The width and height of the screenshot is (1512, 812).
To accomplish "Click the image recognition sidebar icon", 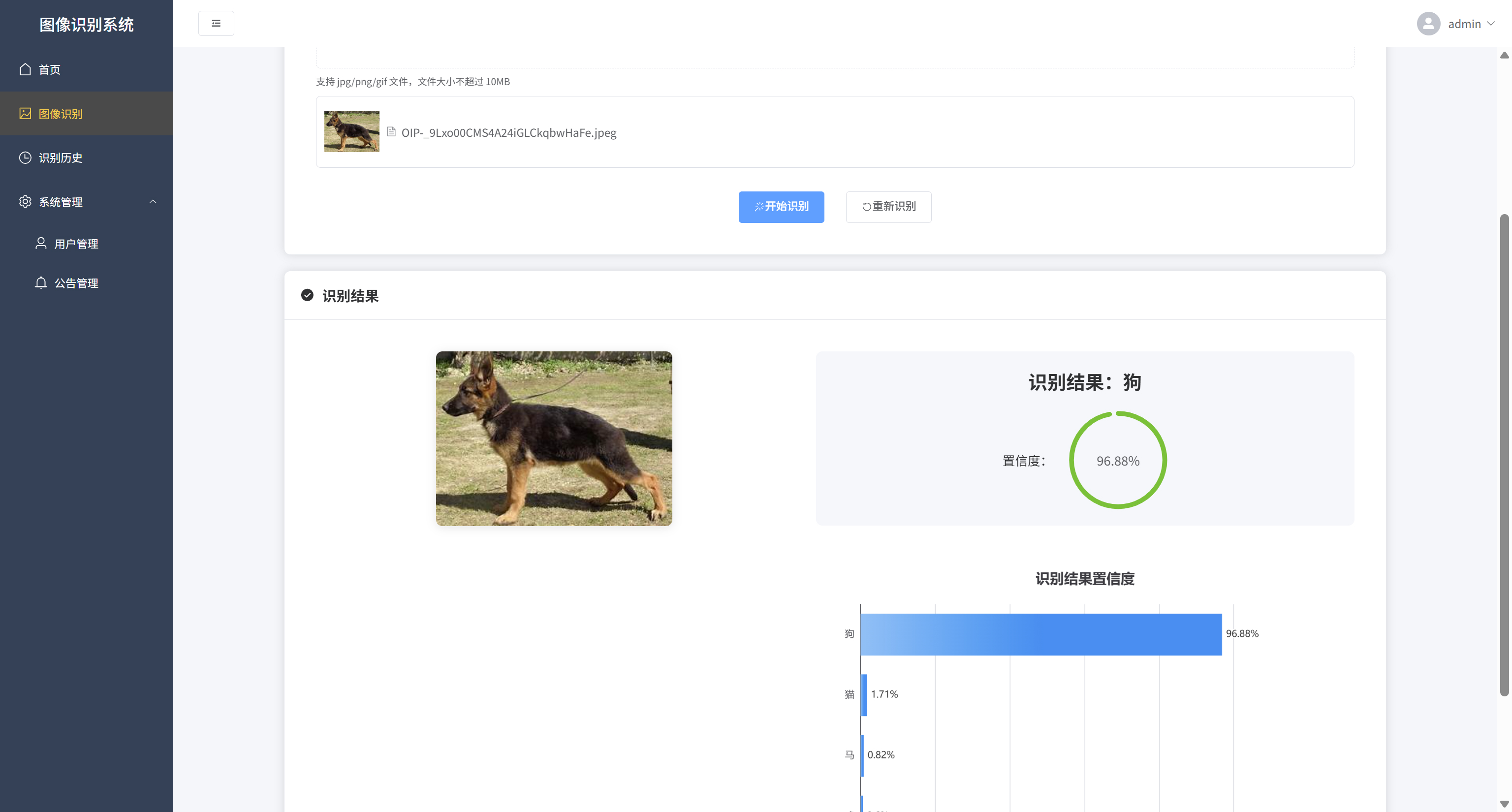I will pos(25,113).
